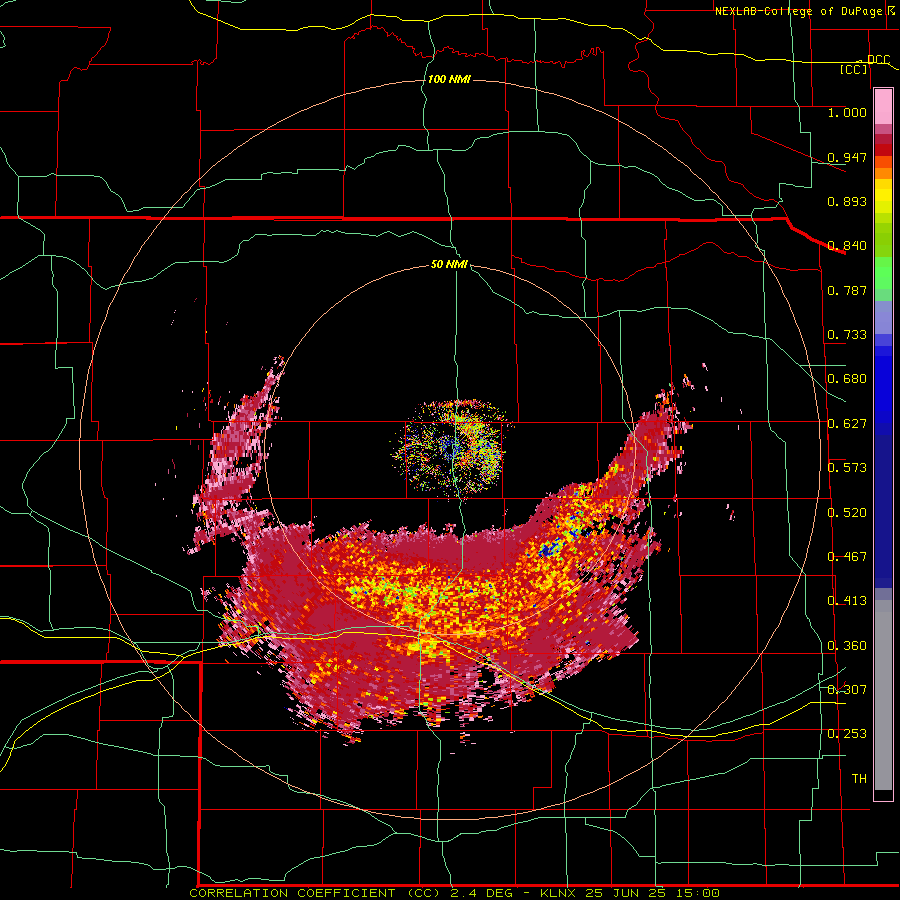Click the 0.787 scale value

[847, 290]
